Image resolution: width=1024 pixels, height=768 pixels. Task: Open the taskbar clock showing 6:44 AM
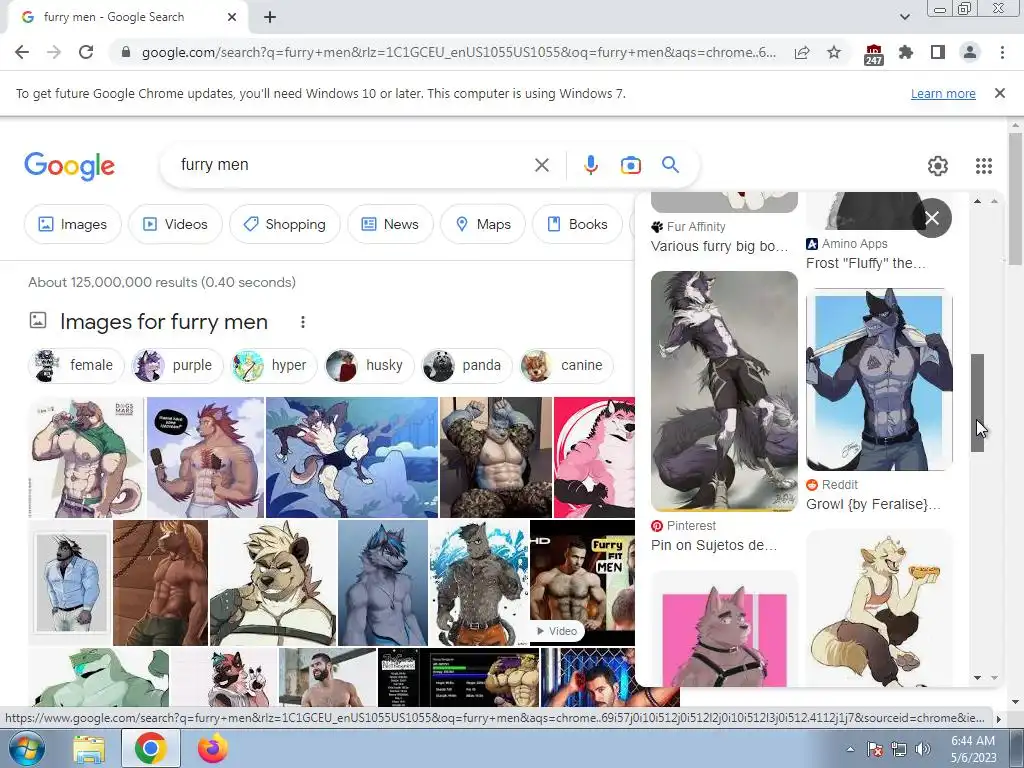(973, 749)
